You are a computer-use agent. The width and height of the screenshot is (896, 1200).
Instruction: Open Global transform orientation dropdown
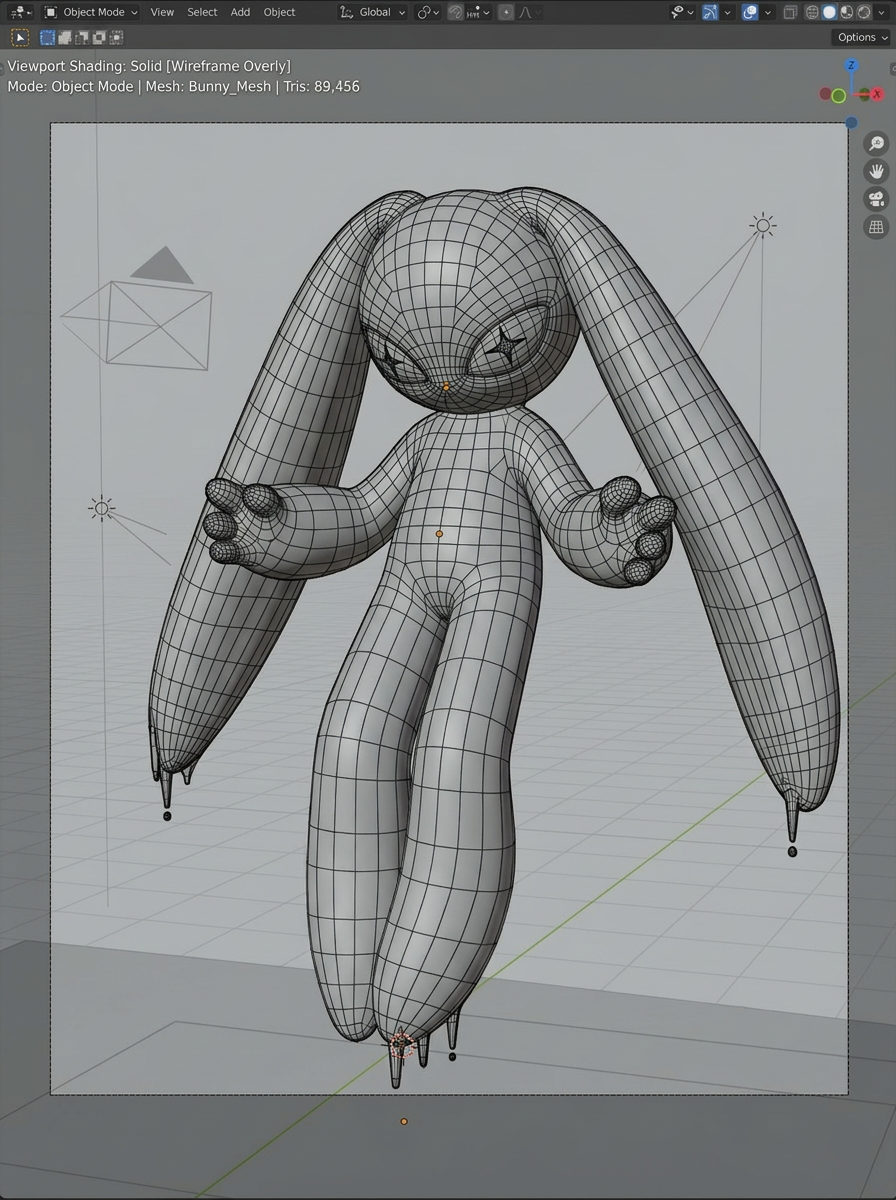pos(372,12)
